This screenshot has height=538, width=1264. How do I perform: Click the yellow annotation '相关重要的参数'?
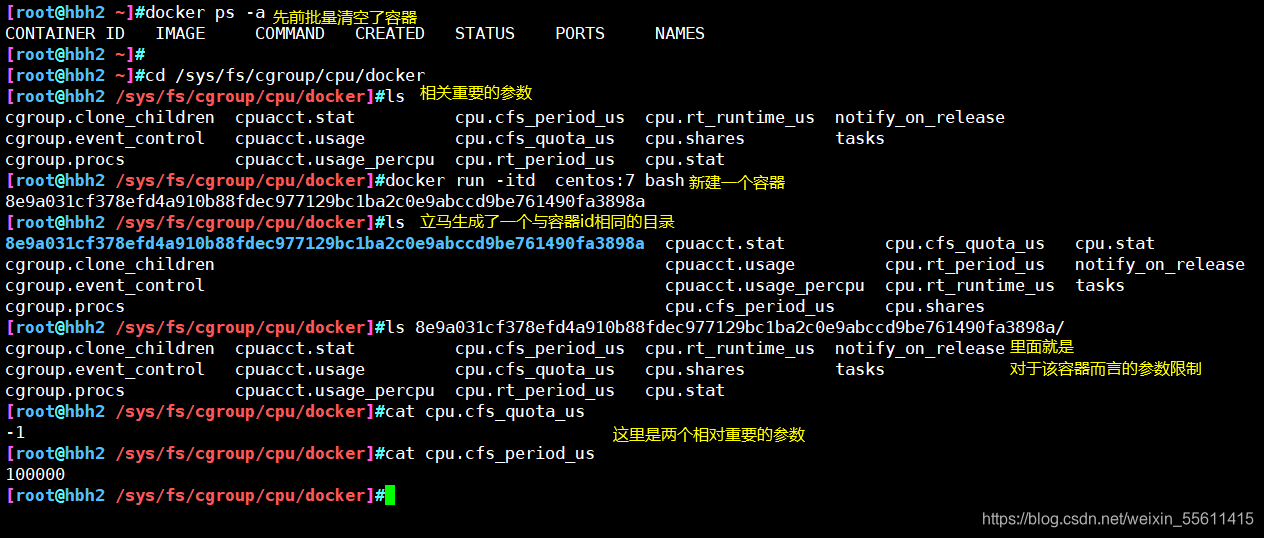point(476,93)
